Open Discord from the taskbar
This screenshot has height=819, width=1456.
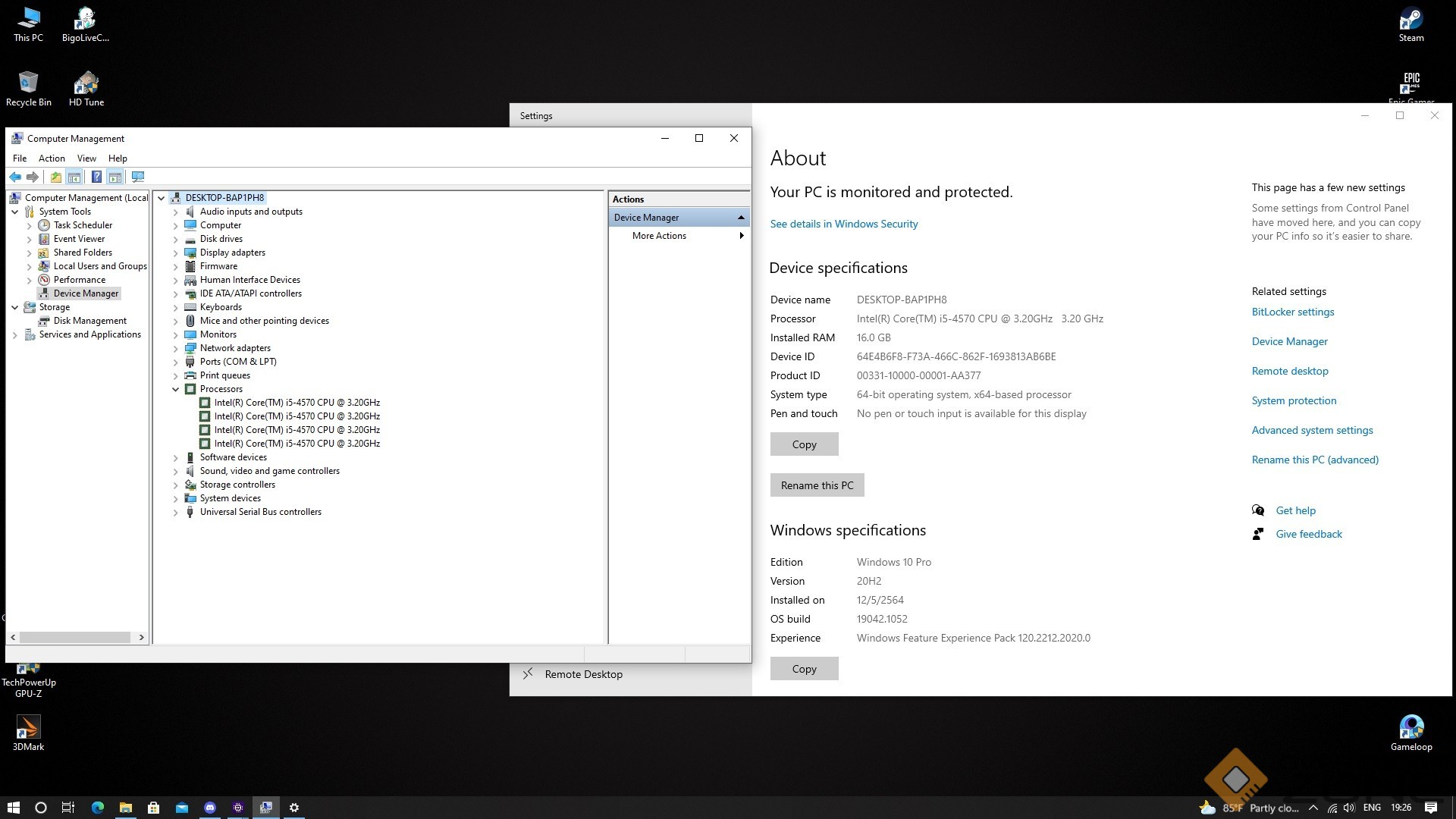click(210, 808)
